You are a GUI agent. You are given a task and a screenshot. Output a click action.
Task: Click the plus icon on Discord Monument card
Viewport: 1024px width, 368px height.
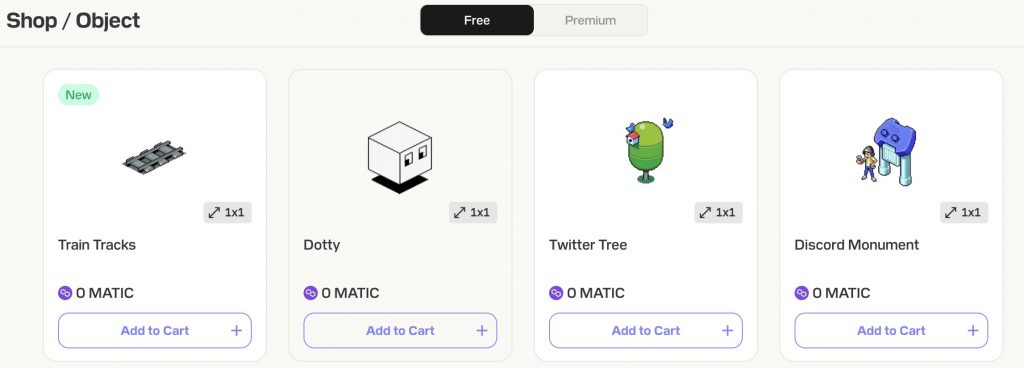[973, 331]
